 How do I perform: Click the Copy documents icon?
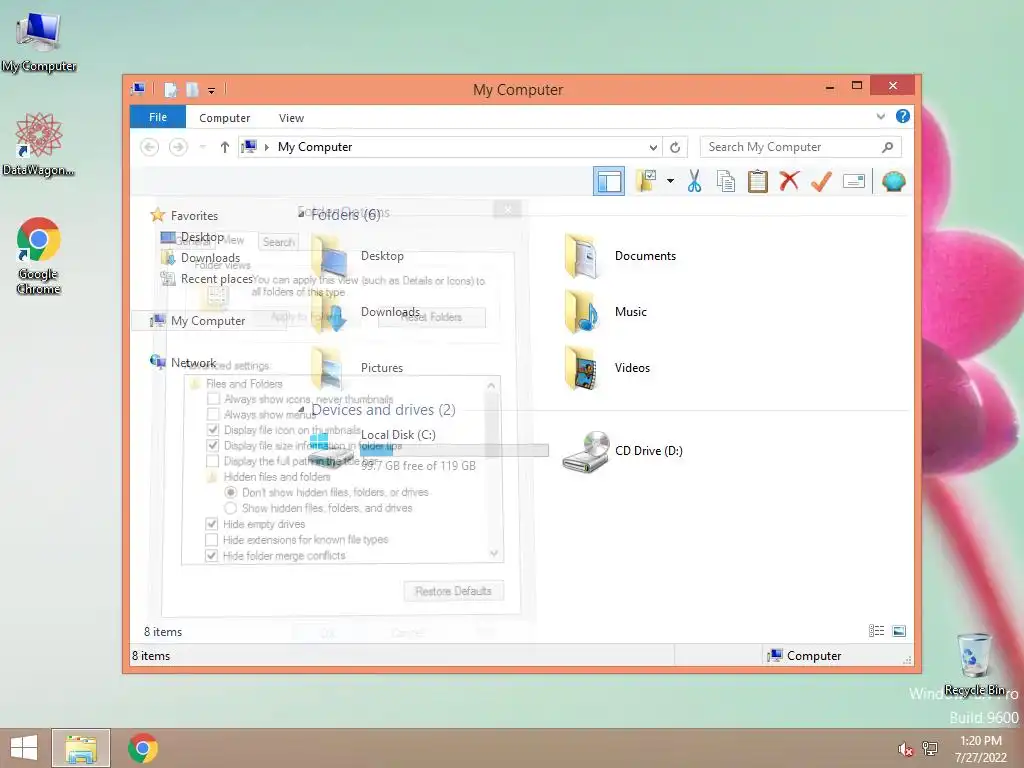tap(726, 181)
